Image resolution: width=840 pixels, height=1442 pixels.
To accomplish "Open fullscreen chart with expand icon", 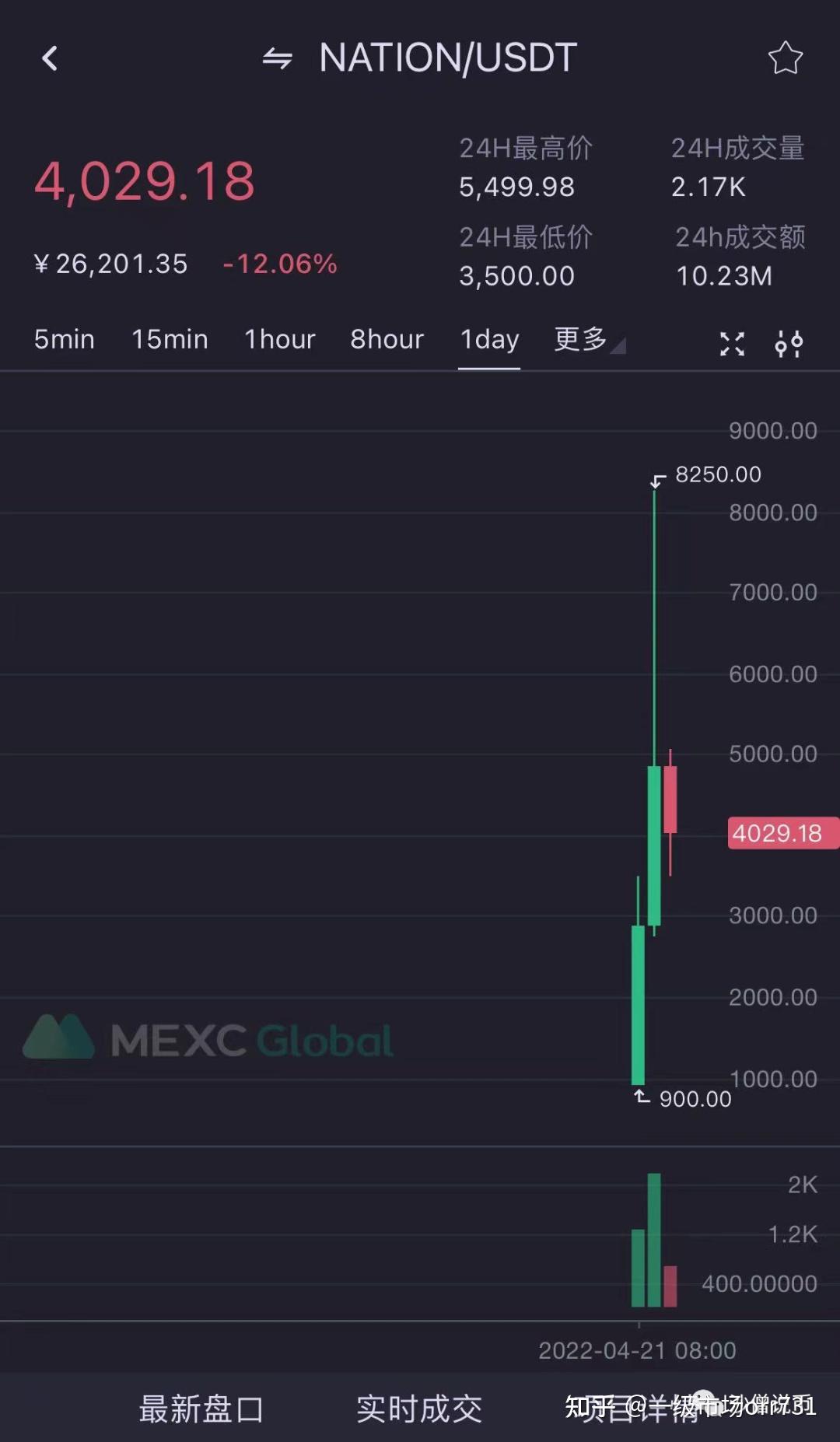I will click(732, 343).
